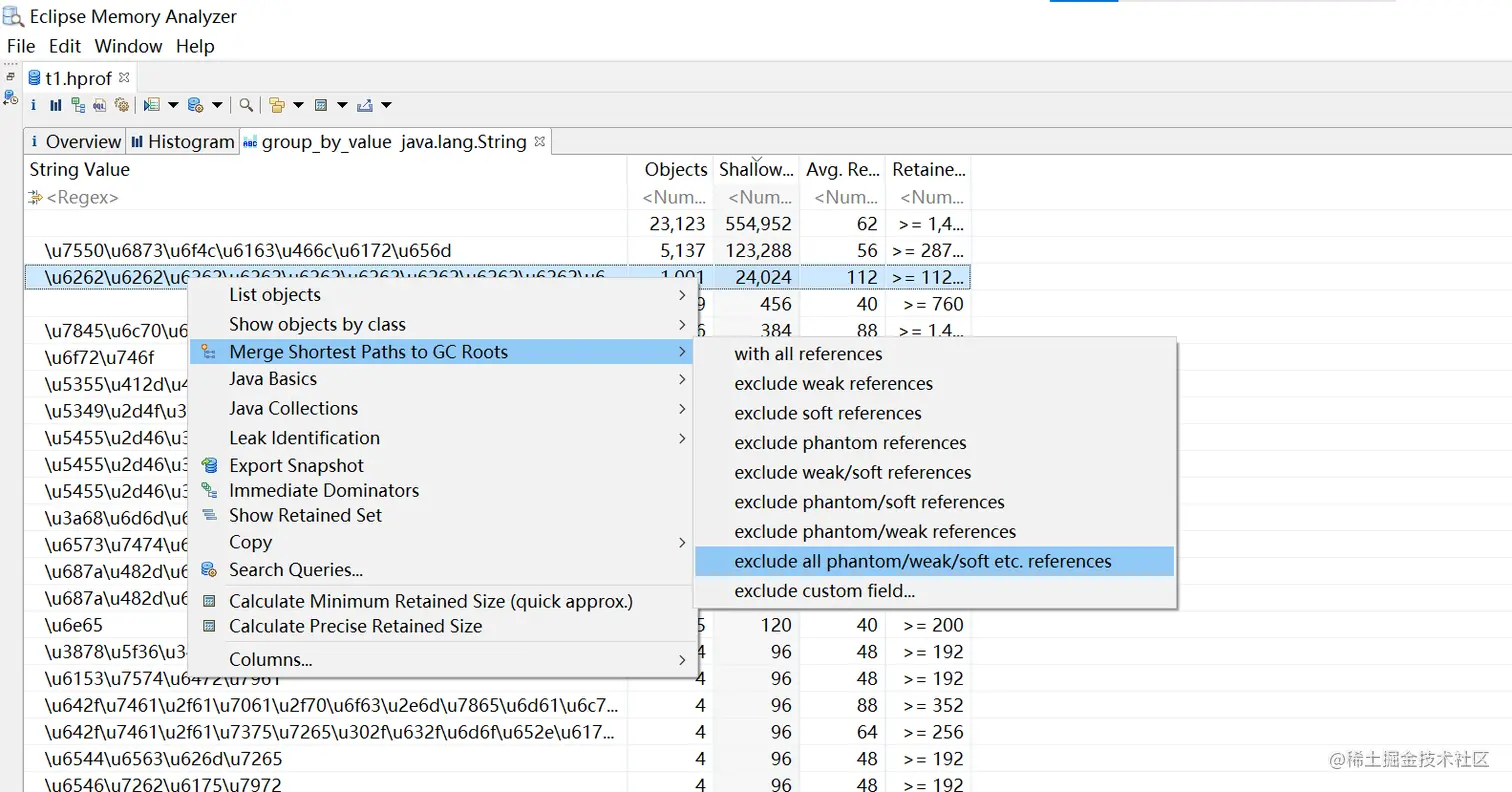
Task: Click the <Num...> filter under Objects column
Action: pos(671,198)
